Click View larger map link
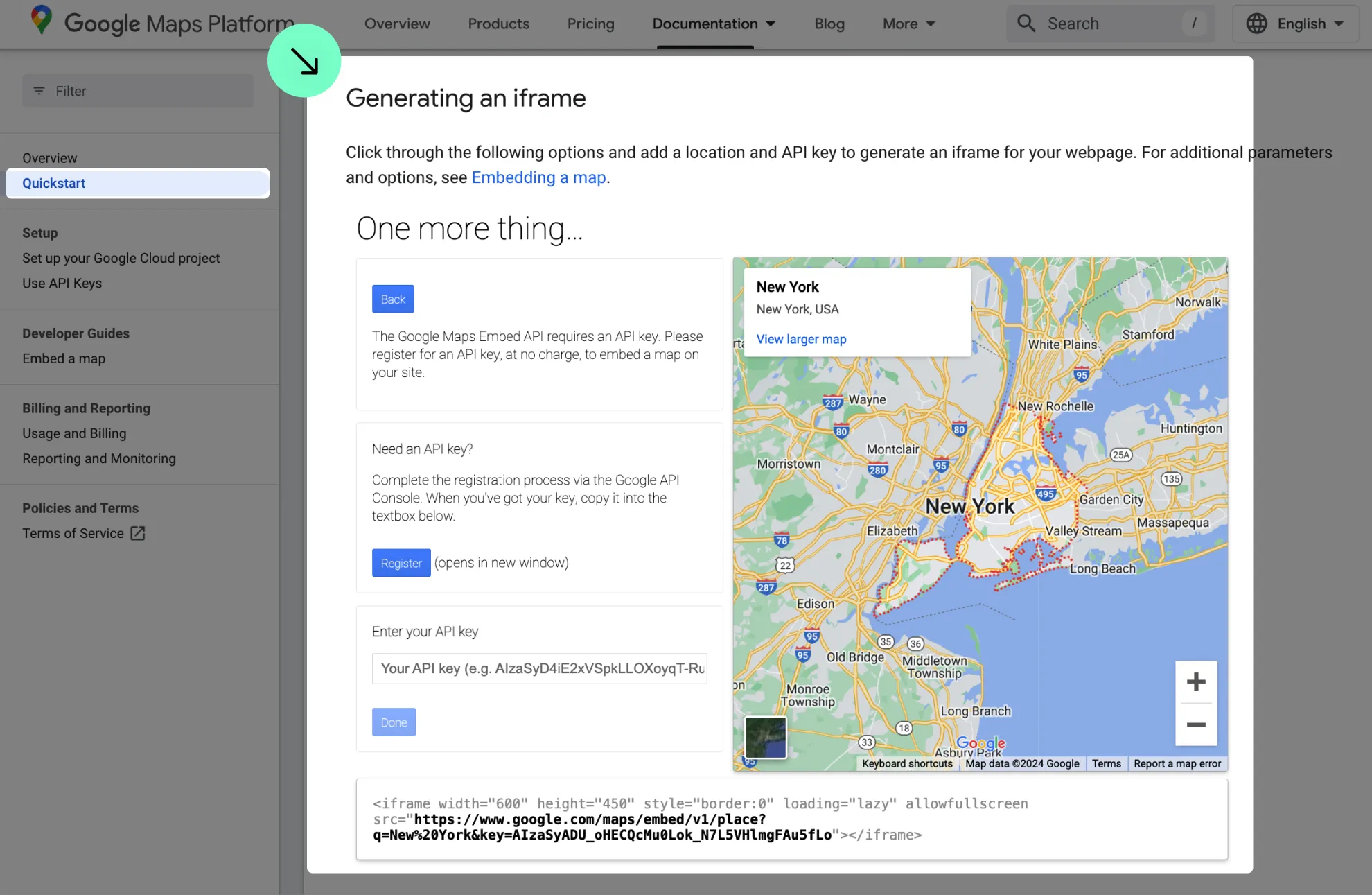 click(801, 339)
